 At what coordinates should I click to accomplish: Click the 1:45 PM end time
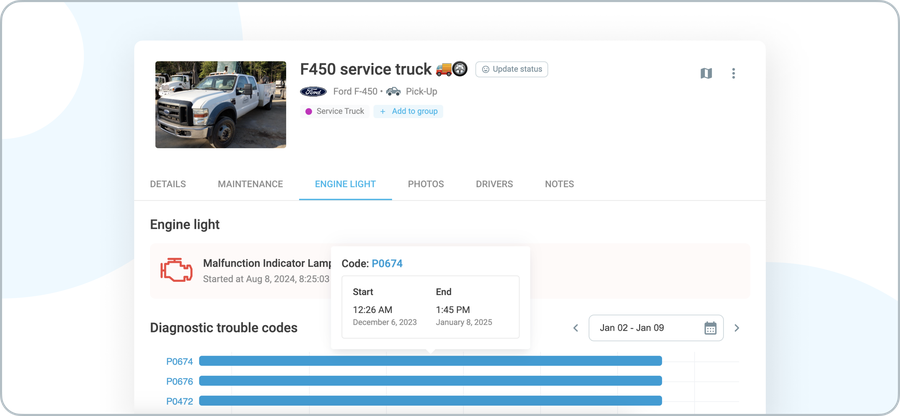point(453,310)
